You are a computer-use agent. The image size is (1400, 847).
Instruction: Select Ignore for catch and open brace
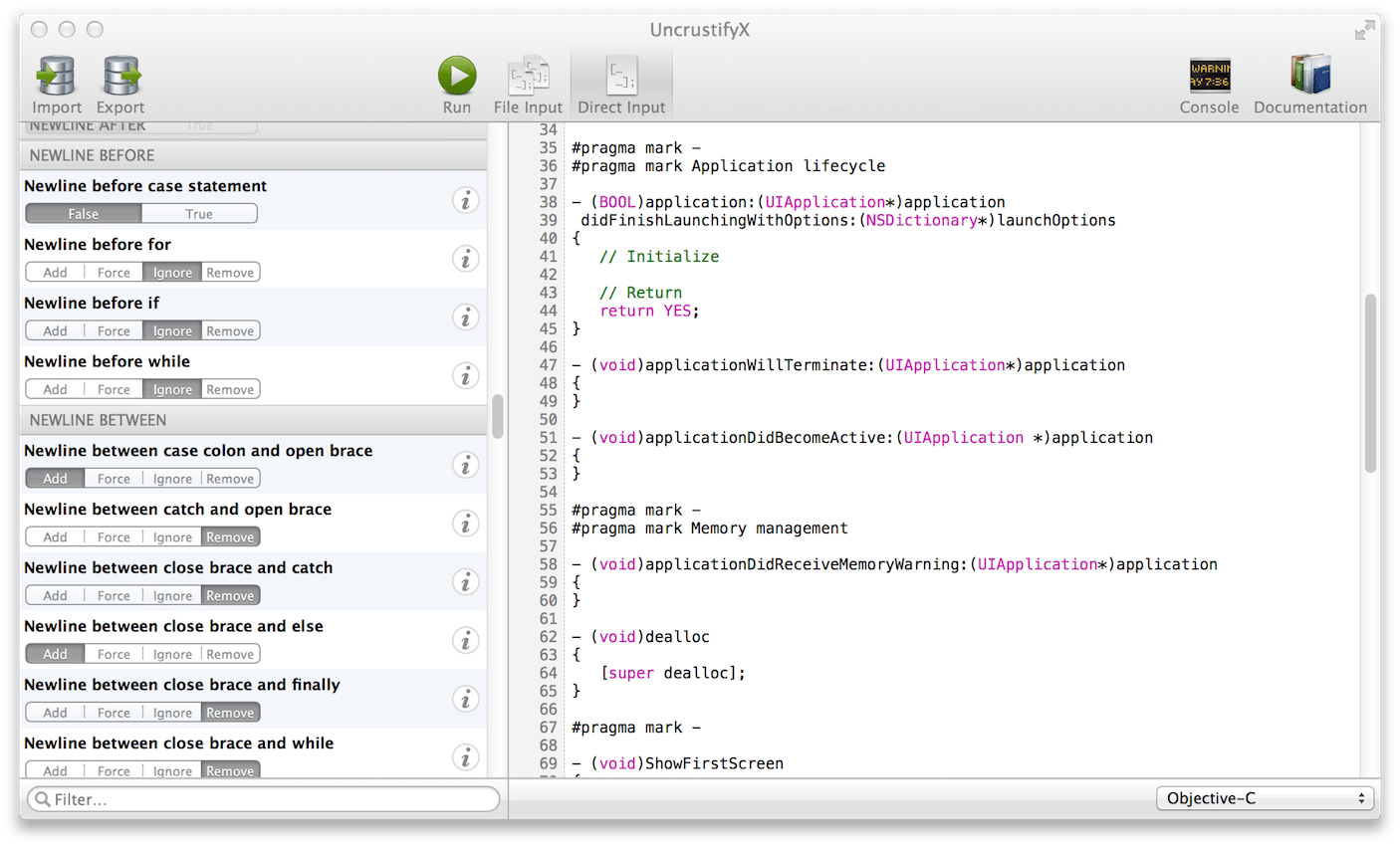[x=172, y=537]
